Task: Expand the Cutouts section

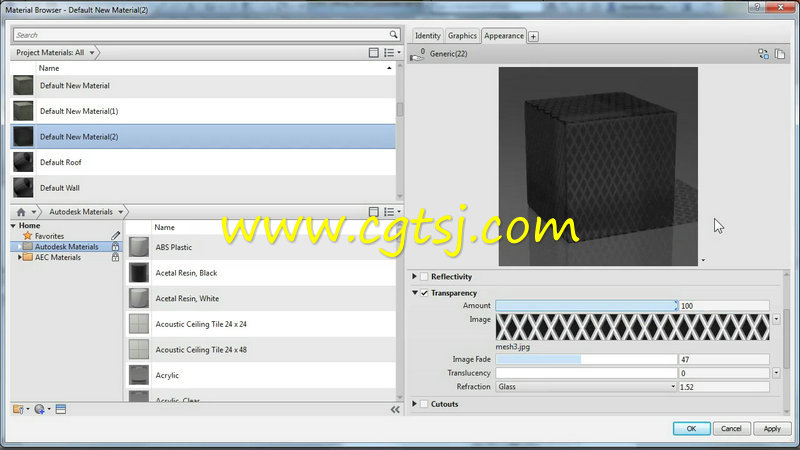Action: coord(414,404)
